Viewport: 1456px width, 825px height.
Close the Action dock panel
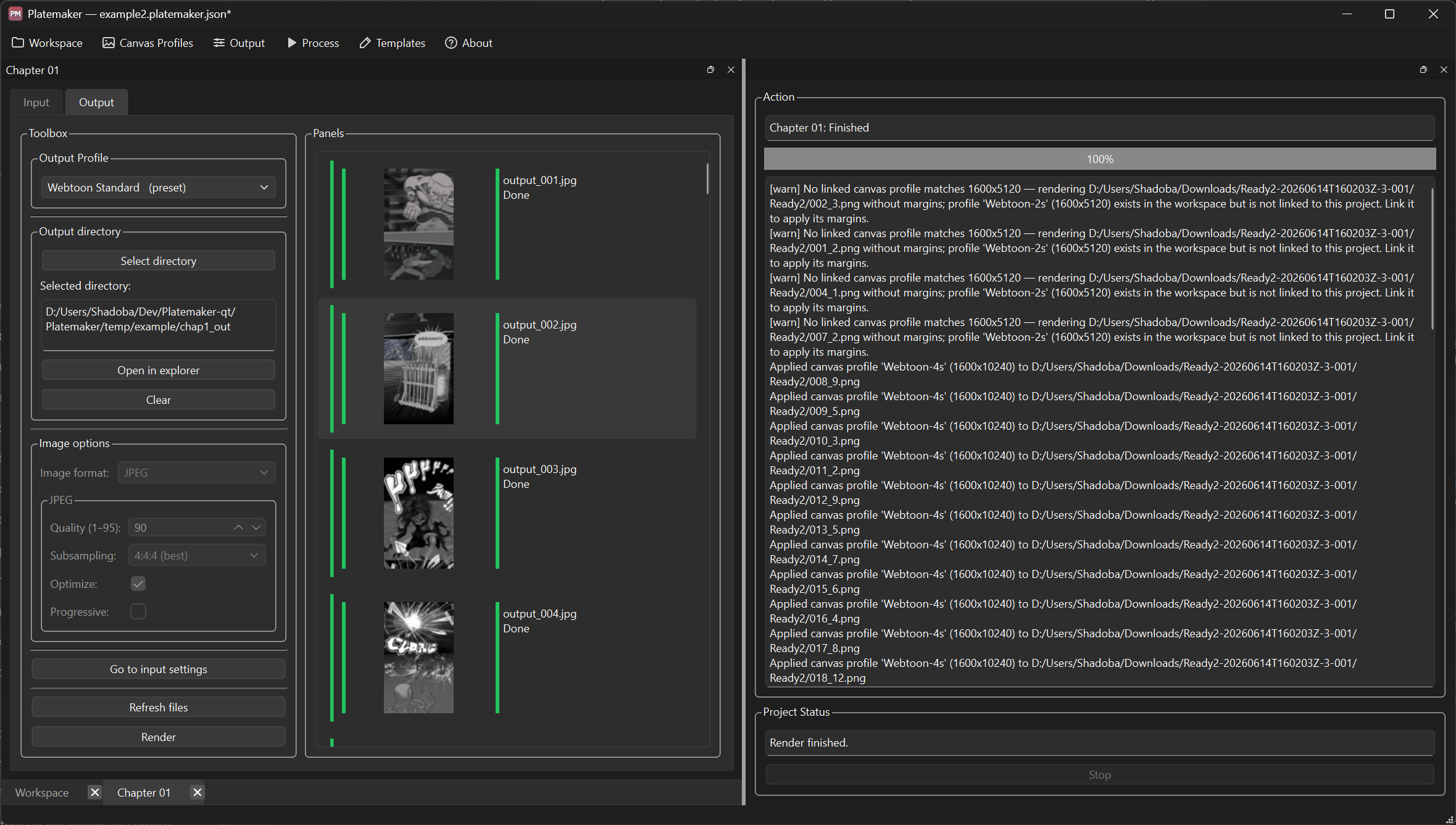(1444, 70)
